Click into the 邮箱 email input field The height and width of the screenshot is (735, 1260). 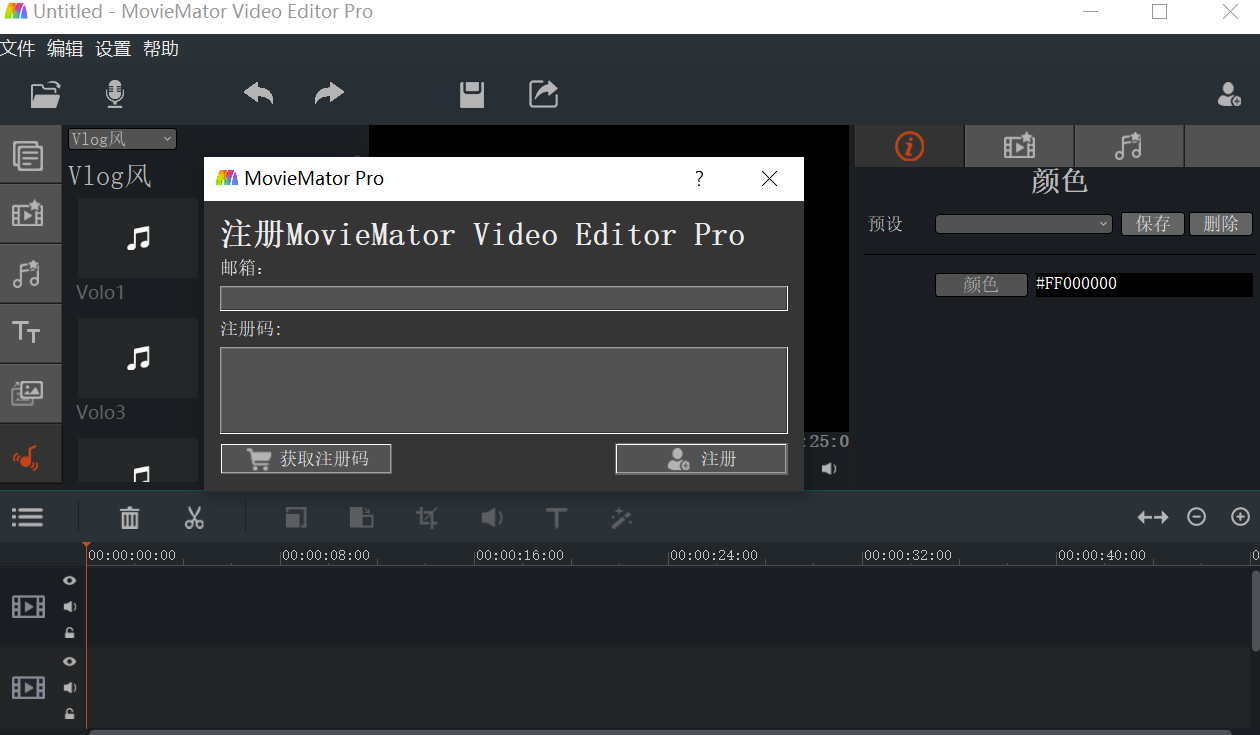[x=503, y=298]
